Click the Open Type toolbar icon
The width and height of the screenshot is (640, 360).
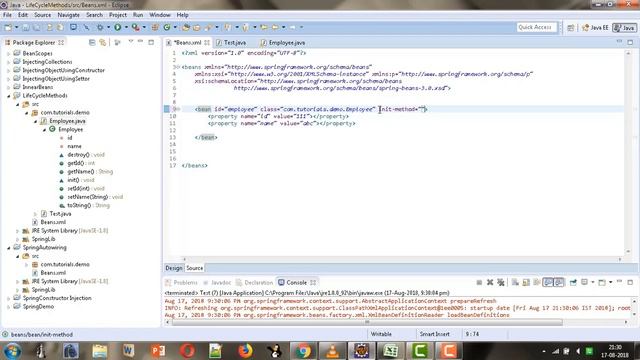[x=186, y=27]
